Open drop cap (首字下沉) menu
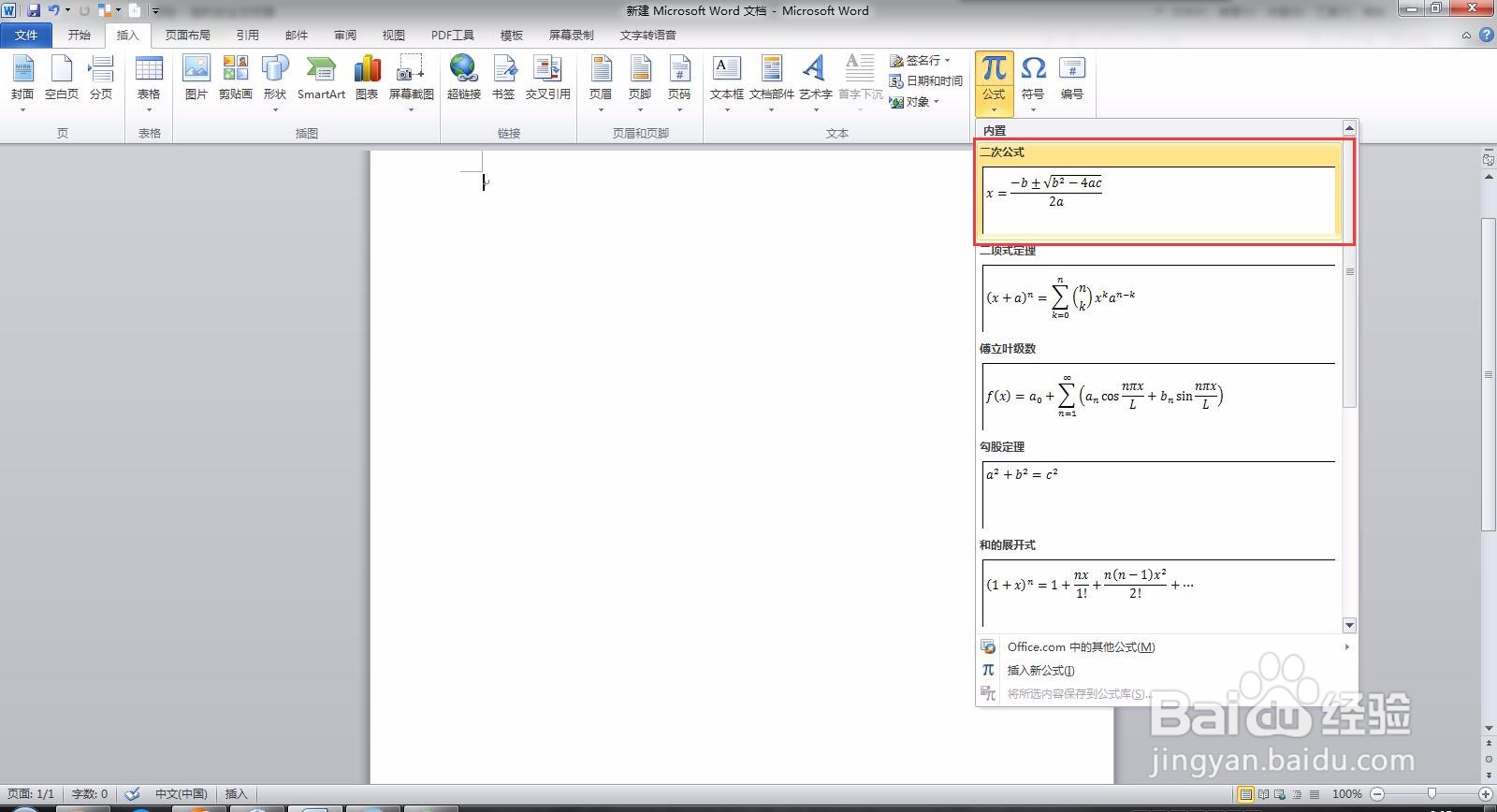The height and width of the screenshot is (812, 1497). coord(860,82)
